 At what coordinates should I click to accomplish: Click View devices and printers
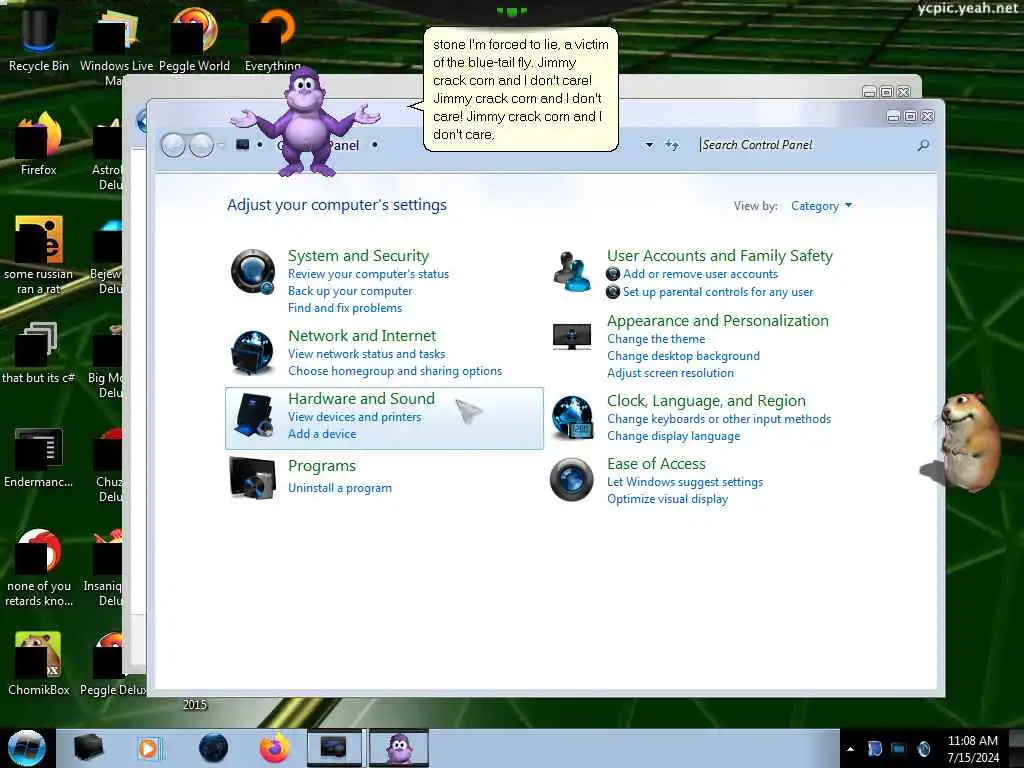355,417
